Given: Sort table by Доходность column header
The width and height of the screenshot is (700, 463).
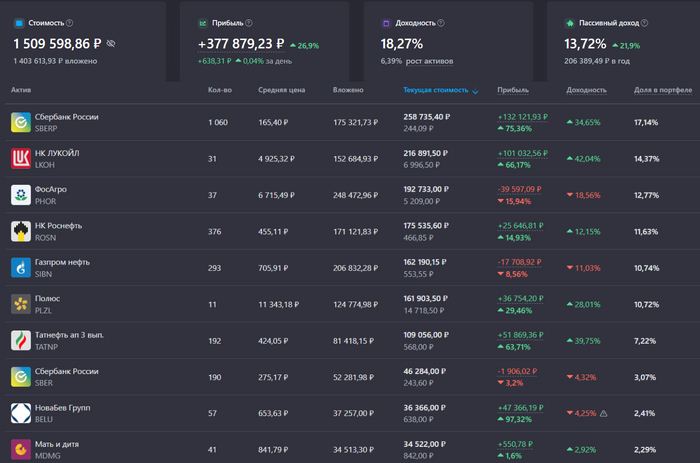Looking at the screenshot, I should coord(586,90).
